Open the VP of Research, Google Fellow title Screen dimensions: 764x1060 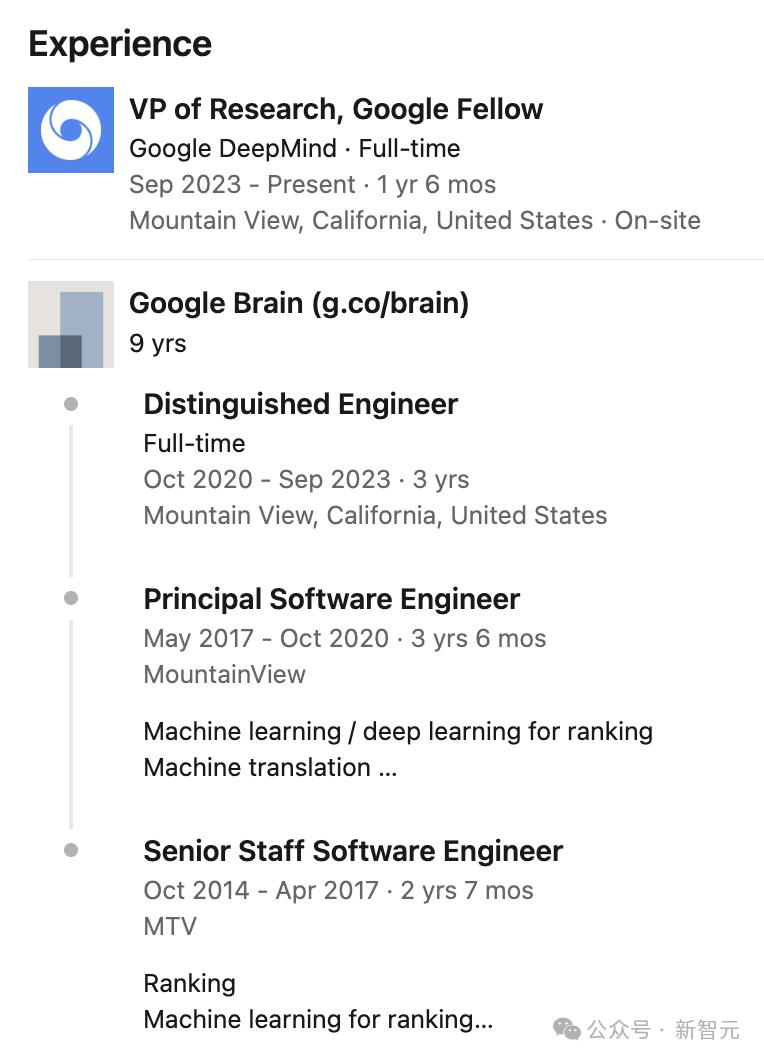pyautogui.click(x=336, y=109)
